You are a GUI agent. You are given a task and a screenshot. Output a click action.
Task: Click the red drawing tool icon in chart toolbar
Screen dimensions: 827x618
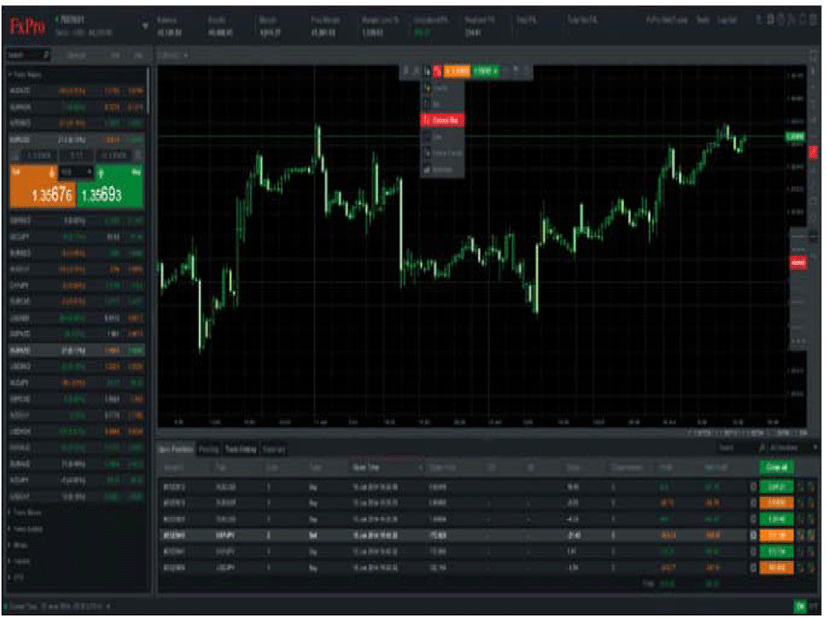[x=436, y=71]
